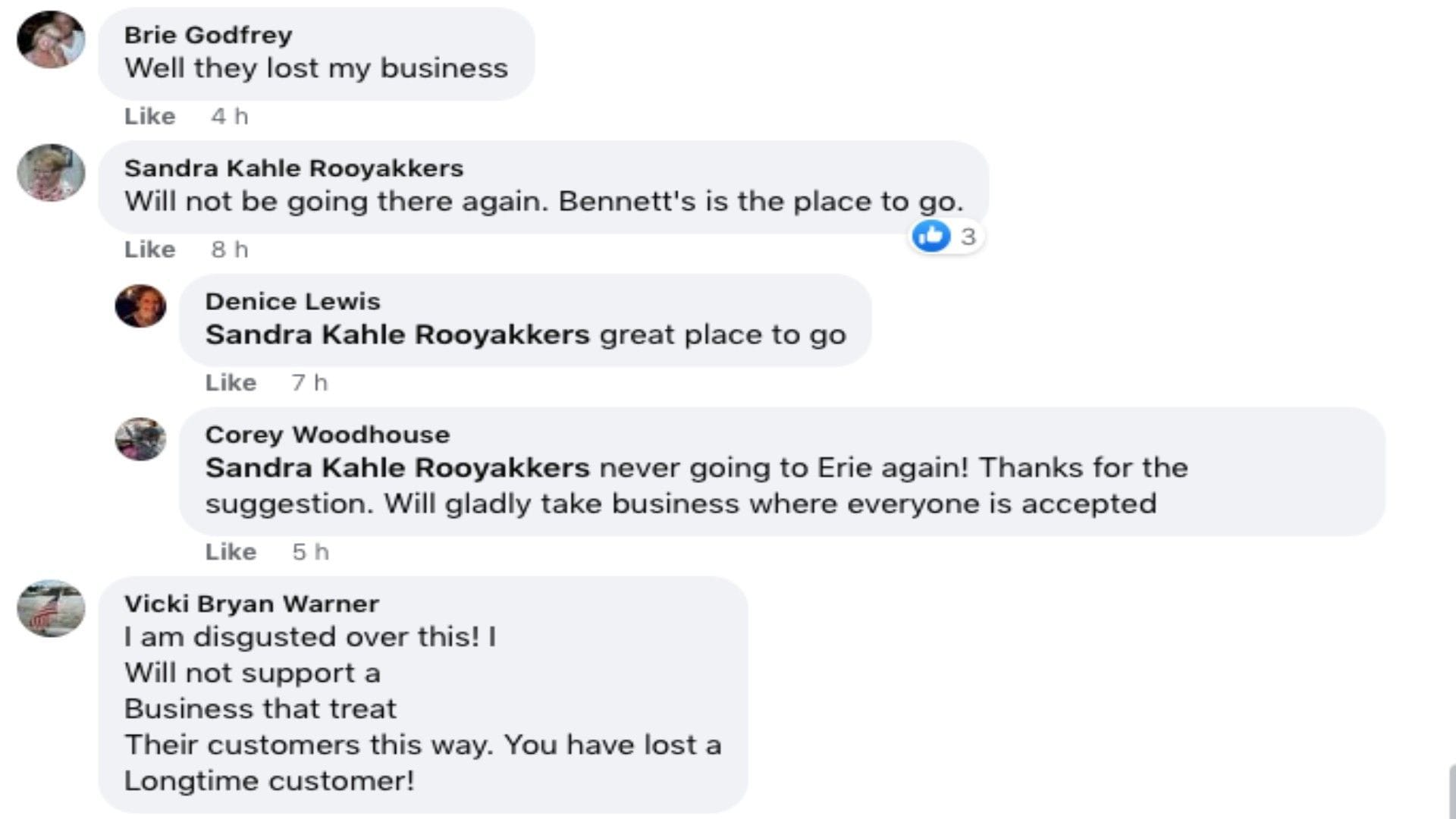Click the thumbs-up reaction icon
Screen dimensions: 1456x819
931,236
